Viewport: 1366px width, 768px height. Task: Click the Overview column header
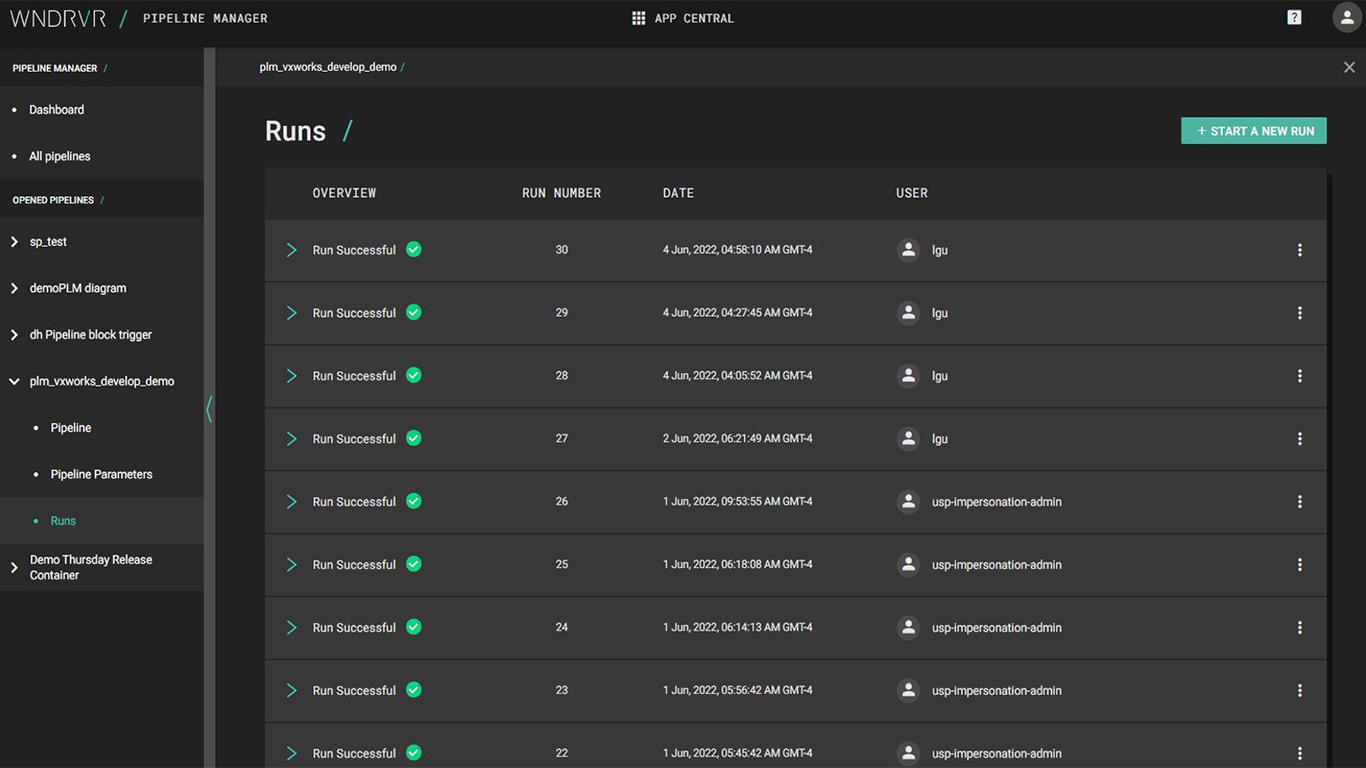point(344,193)
